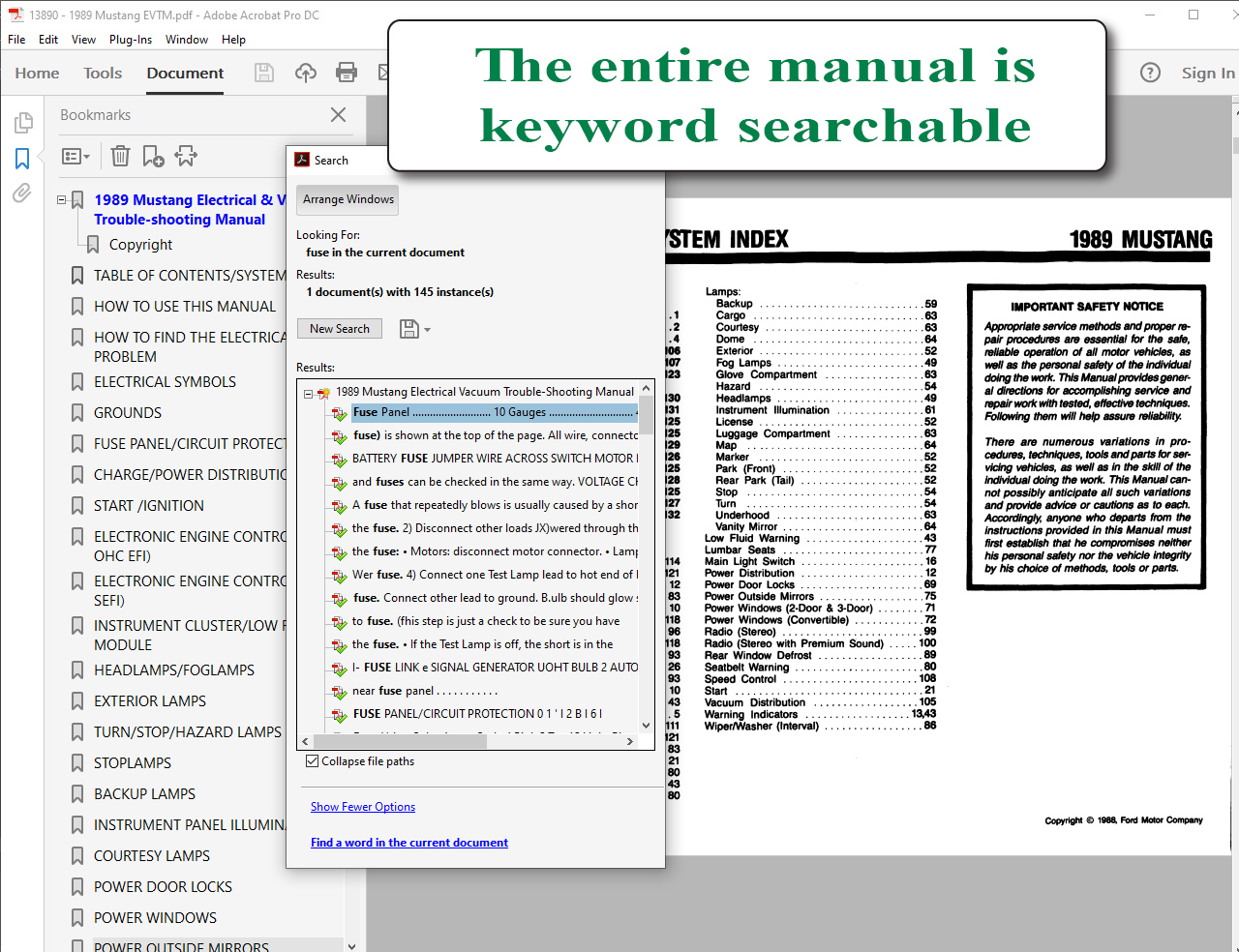Open POWER DOOR LOCKS bookmark

pyautogui.click(x=163, y=887)
